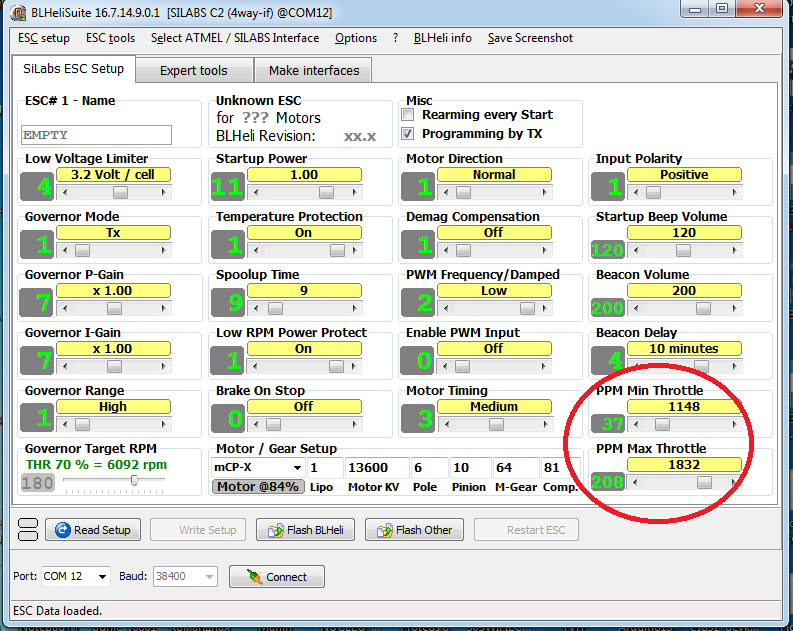Click the Startup Power slider thumb
793x631 pixels.
coord(327,192)
